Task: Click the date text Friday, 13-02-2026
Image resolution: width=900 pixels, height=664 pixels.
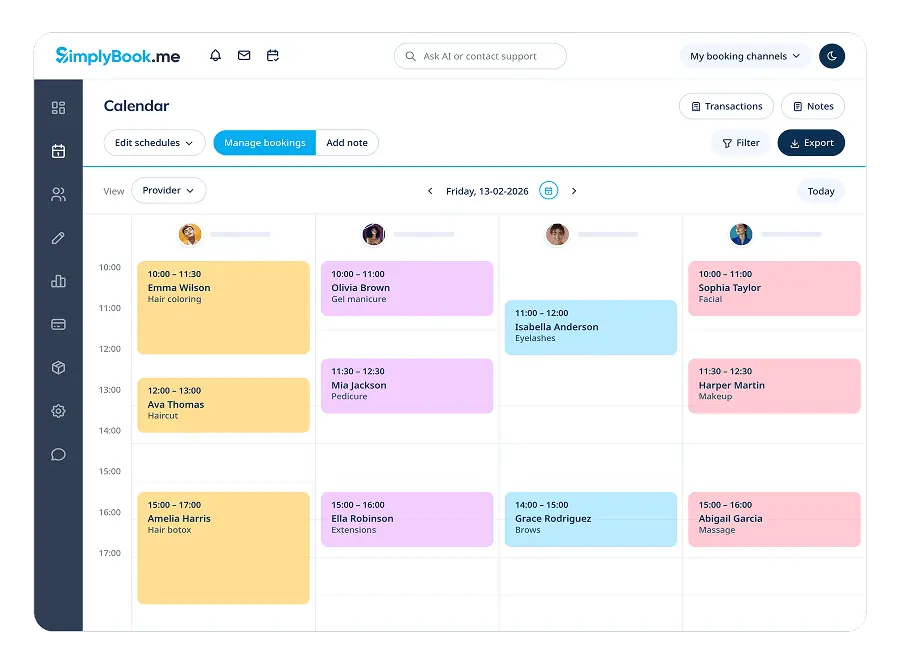Action: click(x=487, y=191)
